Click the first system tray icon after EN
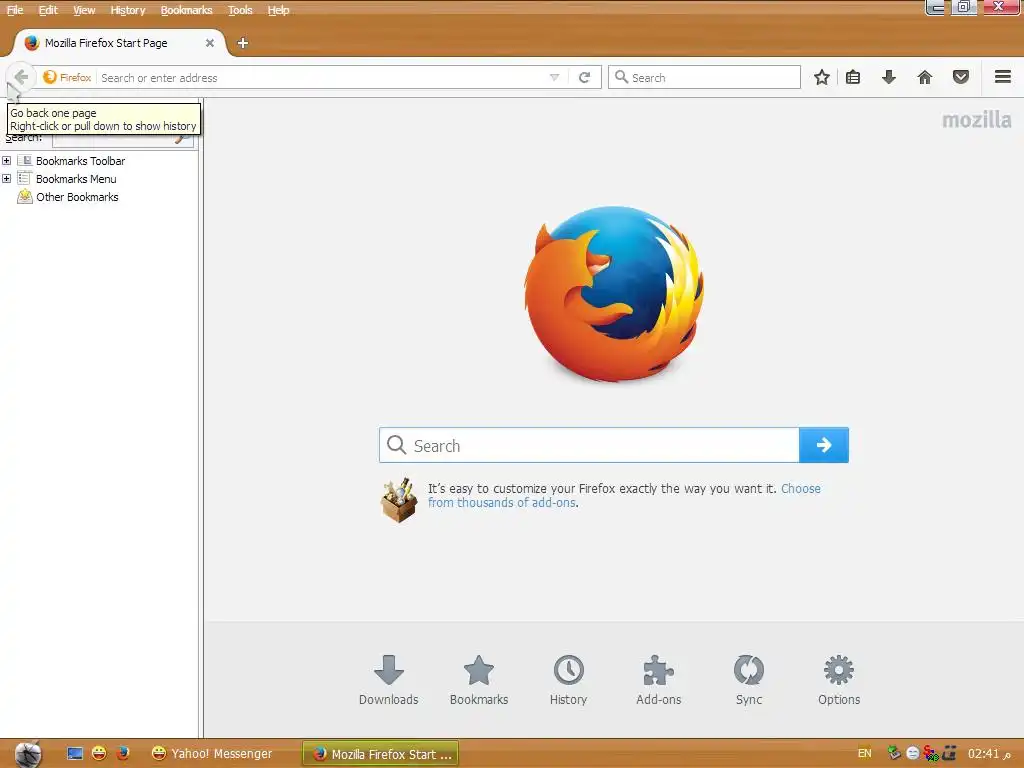This screenshot has height=768, width=1024. 894,754
